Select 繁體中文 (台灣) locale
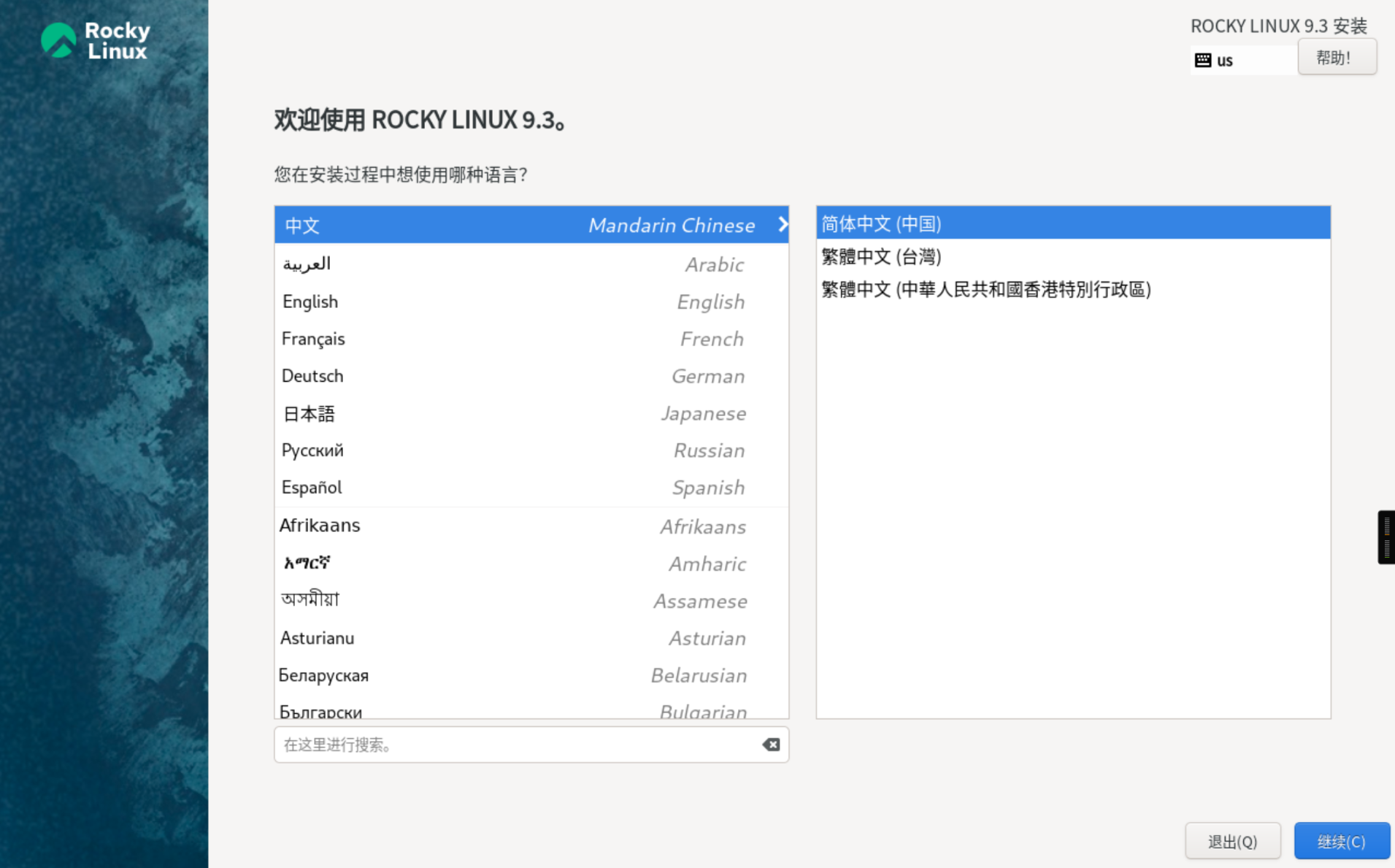The width and height of the screenshot is (1395, 868). [1073, 256]
